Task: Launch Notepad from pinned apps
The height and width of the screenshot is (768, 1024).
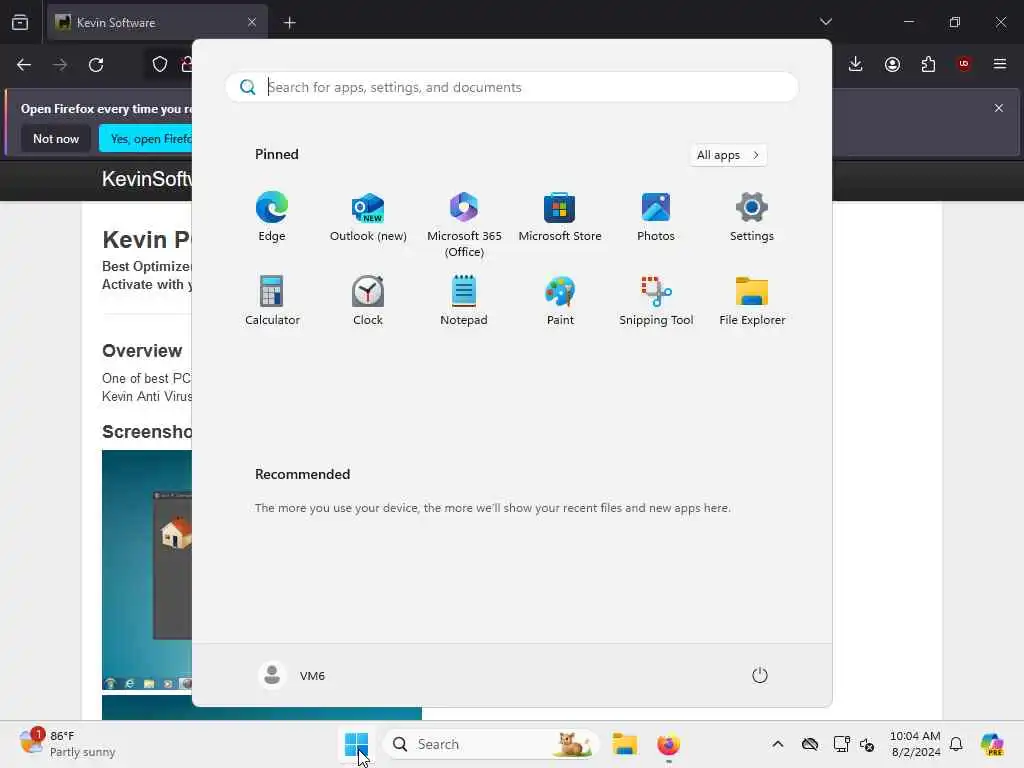Action: click(464, 300)
